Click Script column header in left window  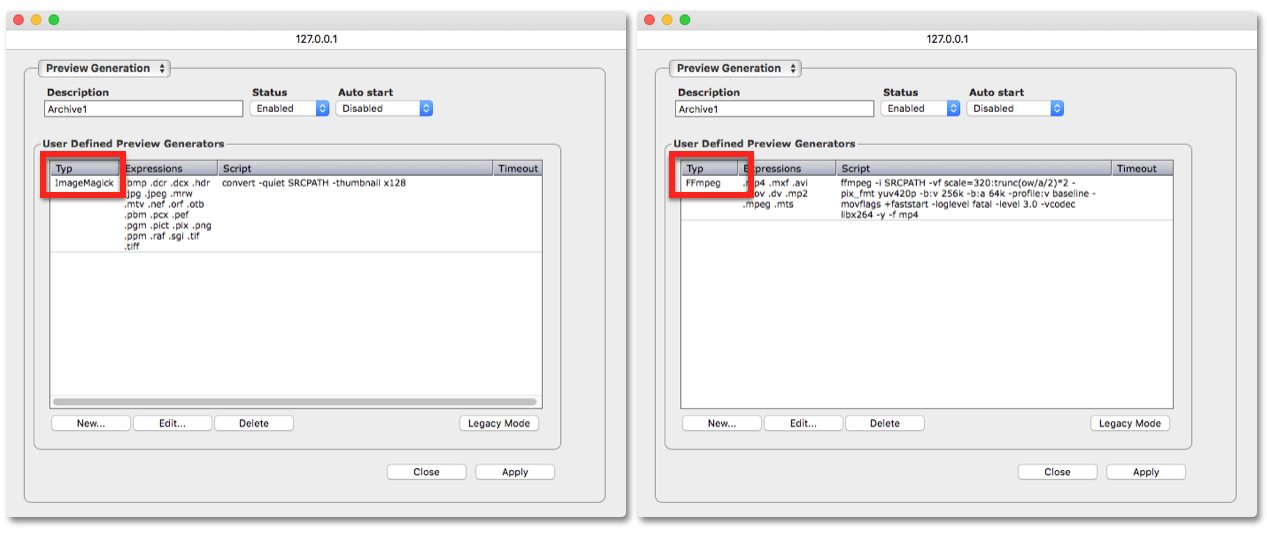click(x=355, y=168)
